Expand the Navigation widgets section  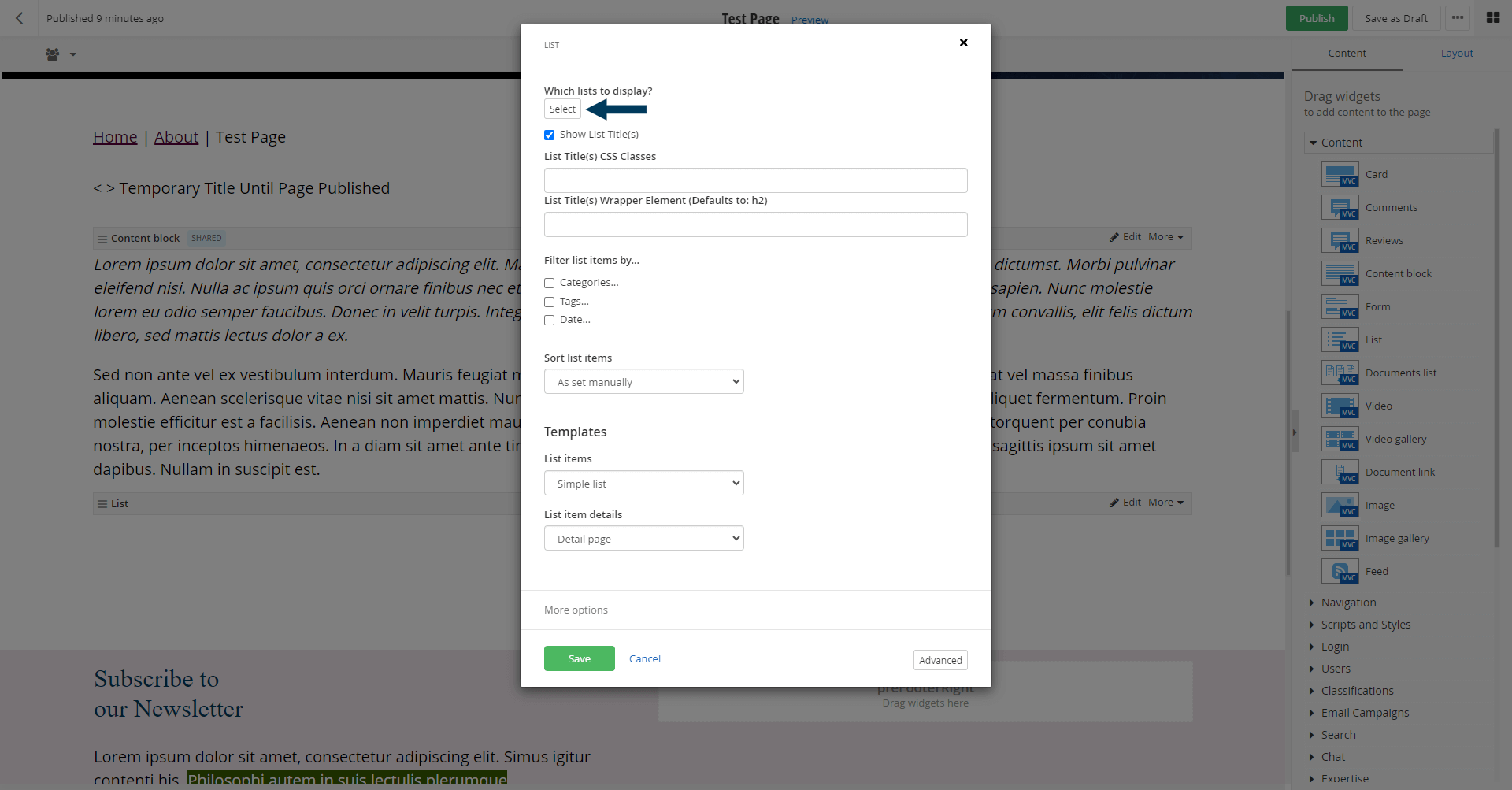tap(1343, 603)
